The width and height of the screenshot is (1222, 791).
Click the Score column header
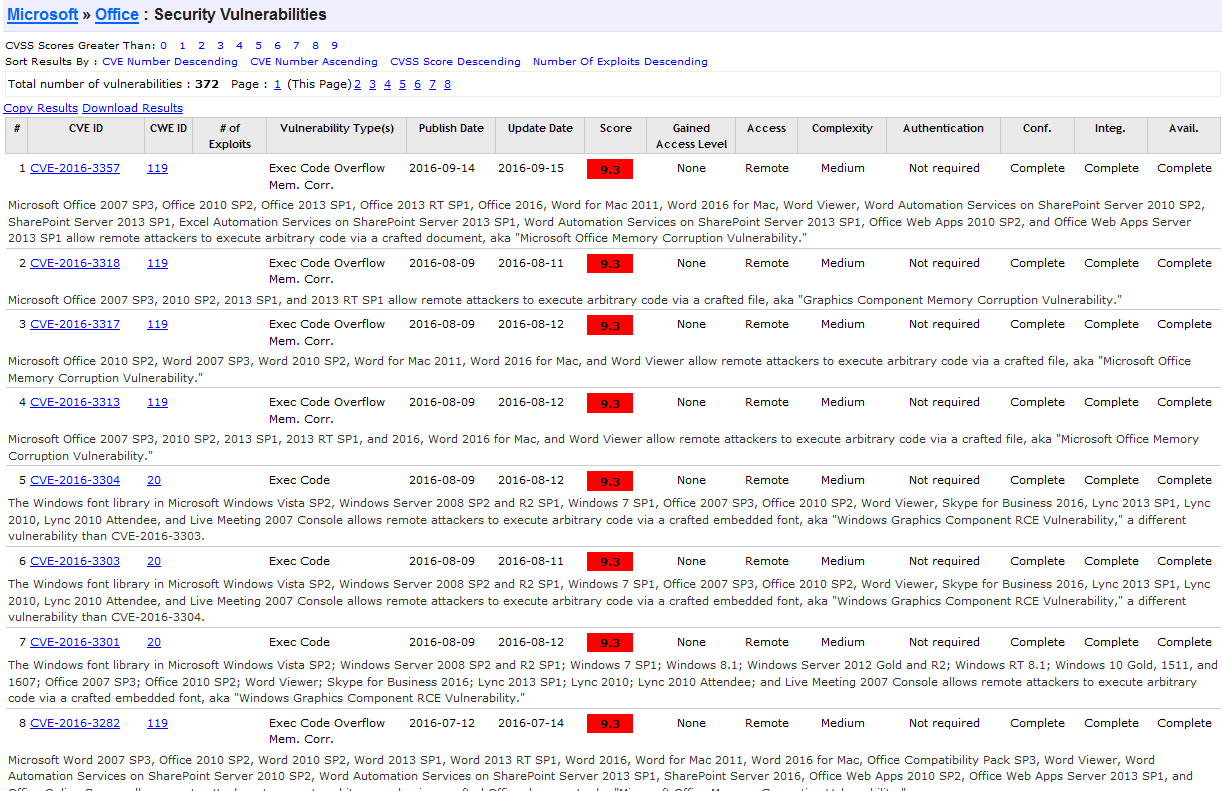[x=616, y=136]
